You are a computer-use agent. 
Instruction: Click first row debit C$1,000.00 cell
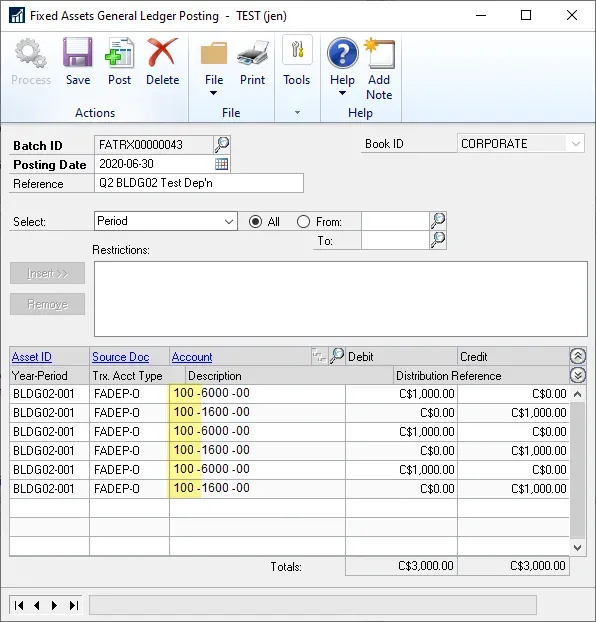402,394
